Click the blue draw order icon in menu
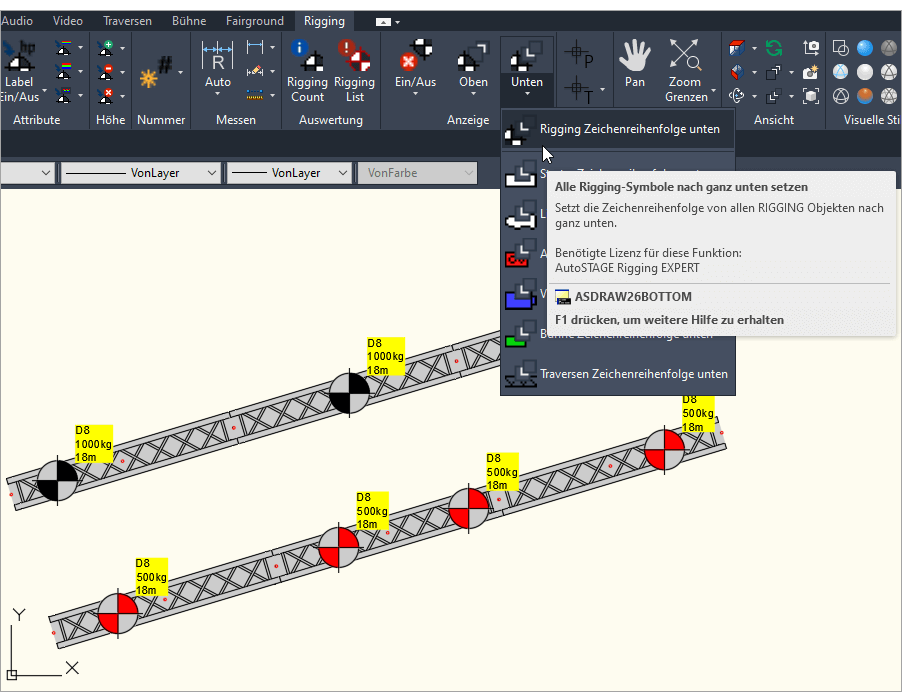This screenshot has width=902, height=692. [521, 295]
